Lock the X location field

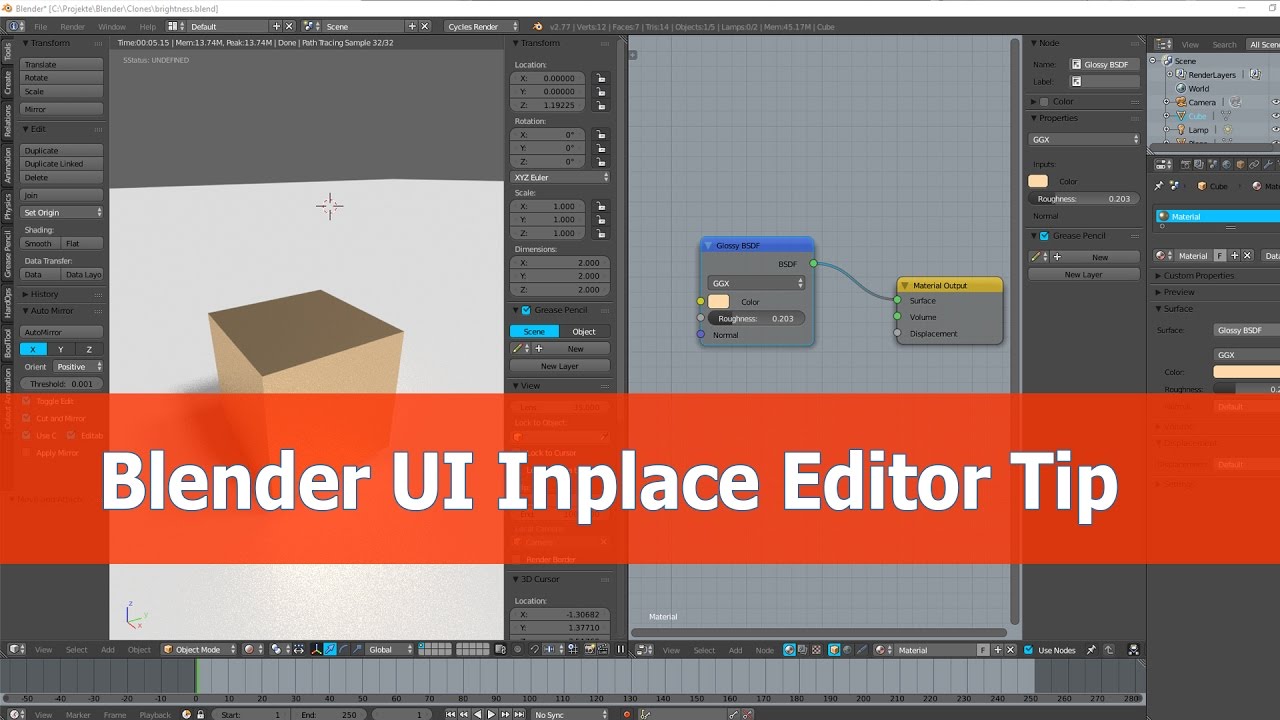600,78
